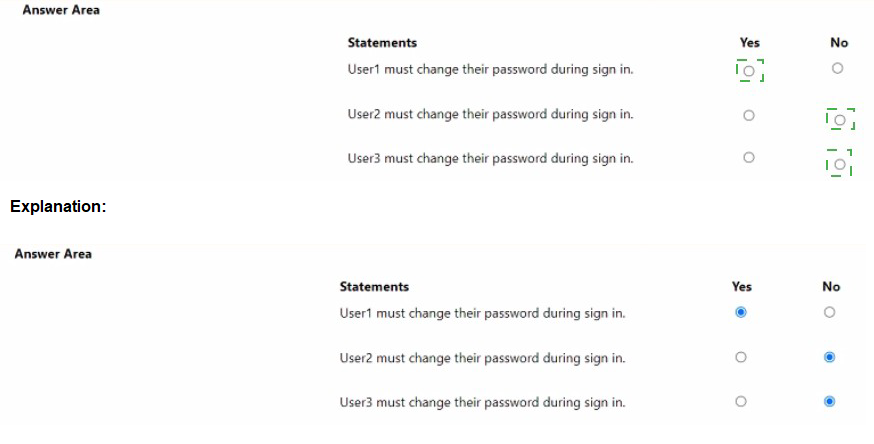Click the Answer Area title above Explanation

pos(61,10)
